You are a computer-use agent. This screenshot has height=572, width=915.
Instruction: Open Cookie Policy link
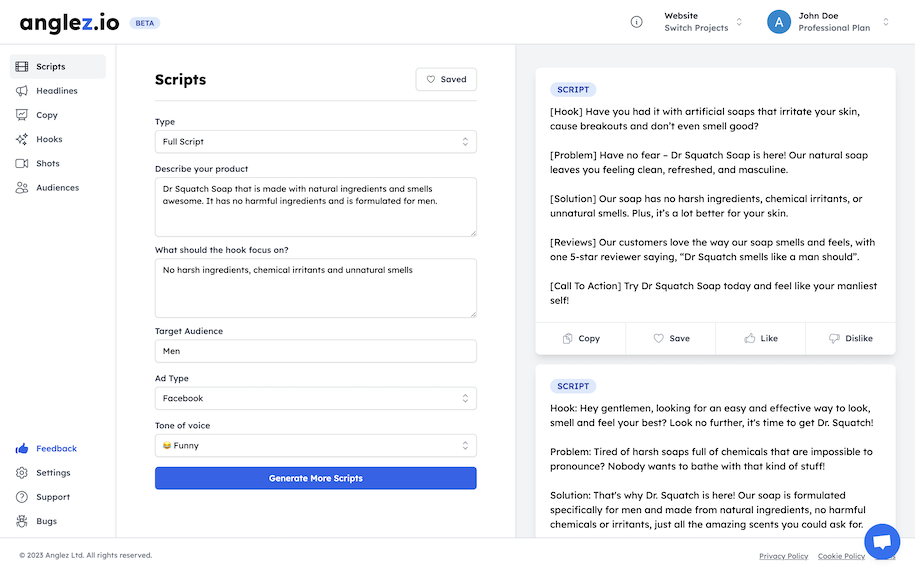pyautogui.click(x=841, y=556)
